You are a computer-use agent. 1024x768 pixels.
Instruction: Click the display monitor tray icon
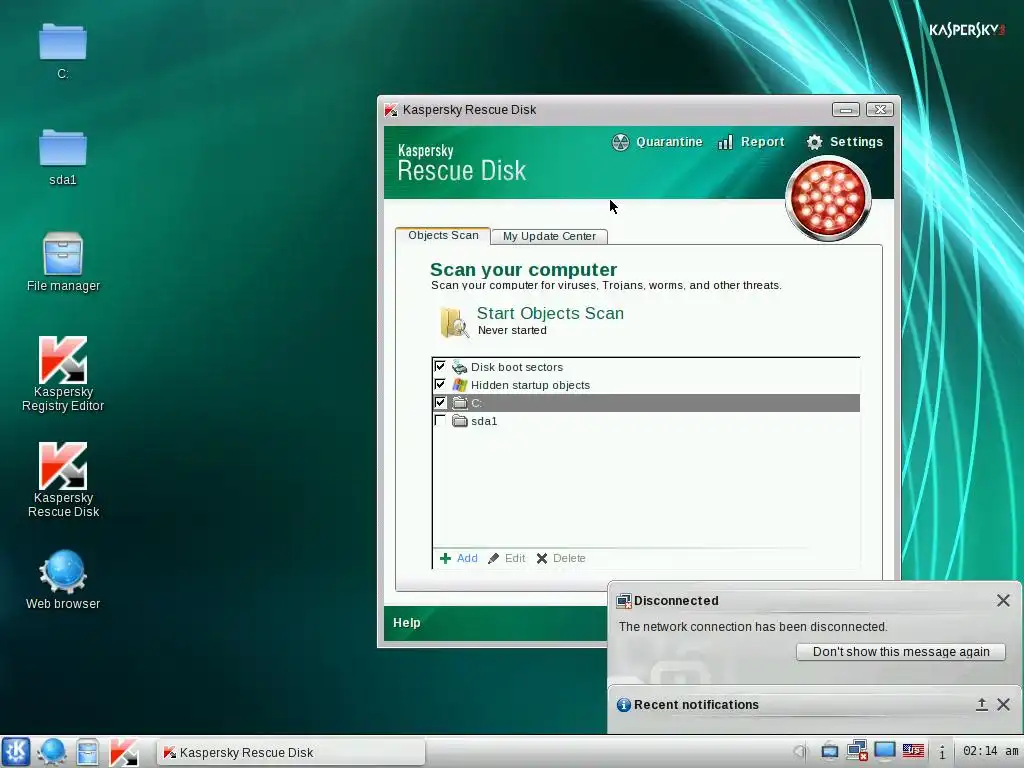click(885, 751)
